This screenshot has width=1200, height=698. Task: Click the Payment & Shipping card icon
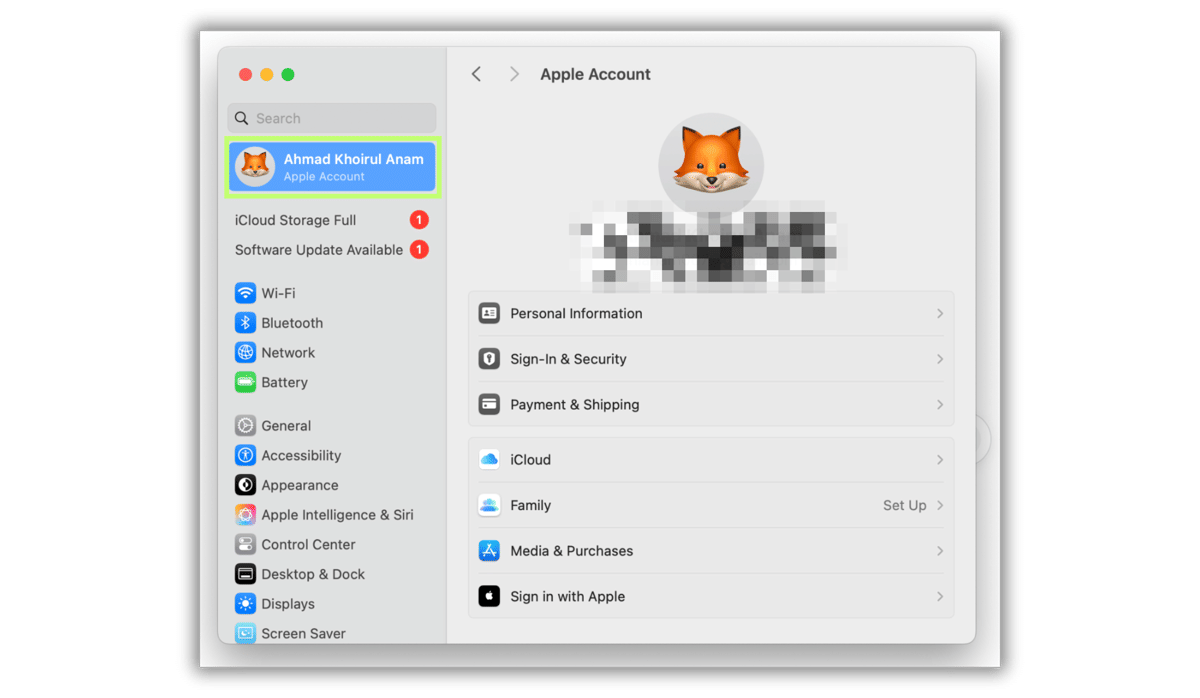pos(489,404)
